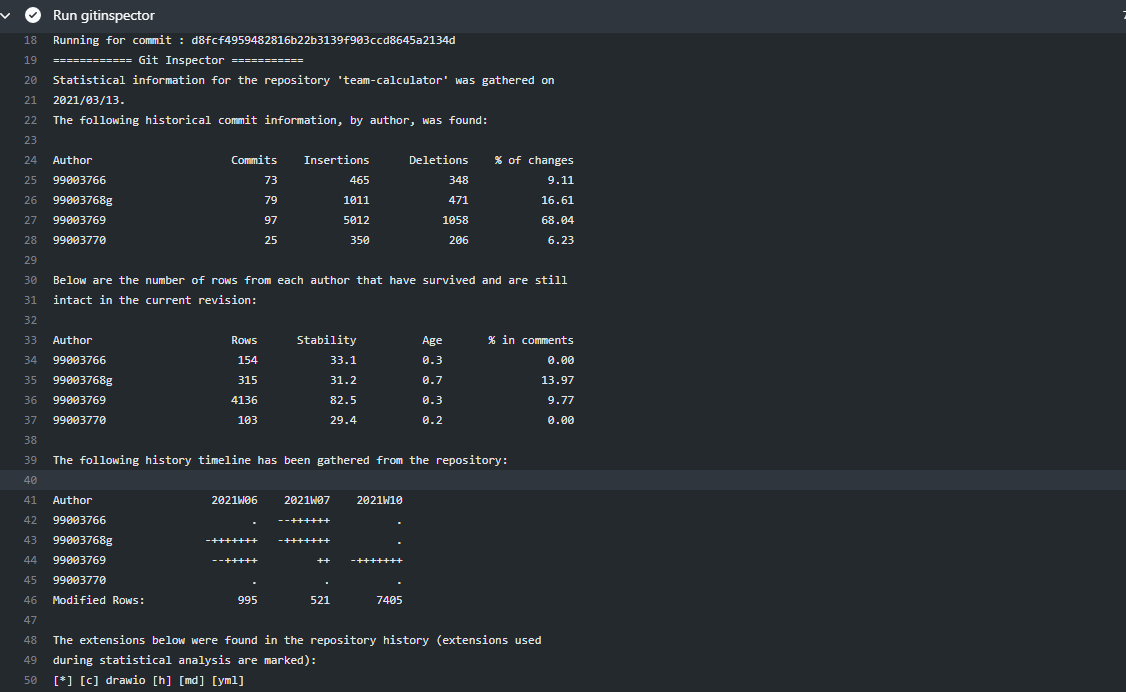
Task: Click age value 0.7
Action: click(x=432, y=380)
